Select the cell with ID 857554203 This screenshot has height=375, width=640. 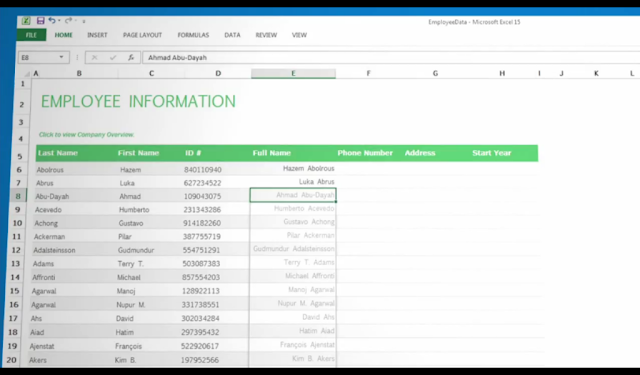coord(201,277)
